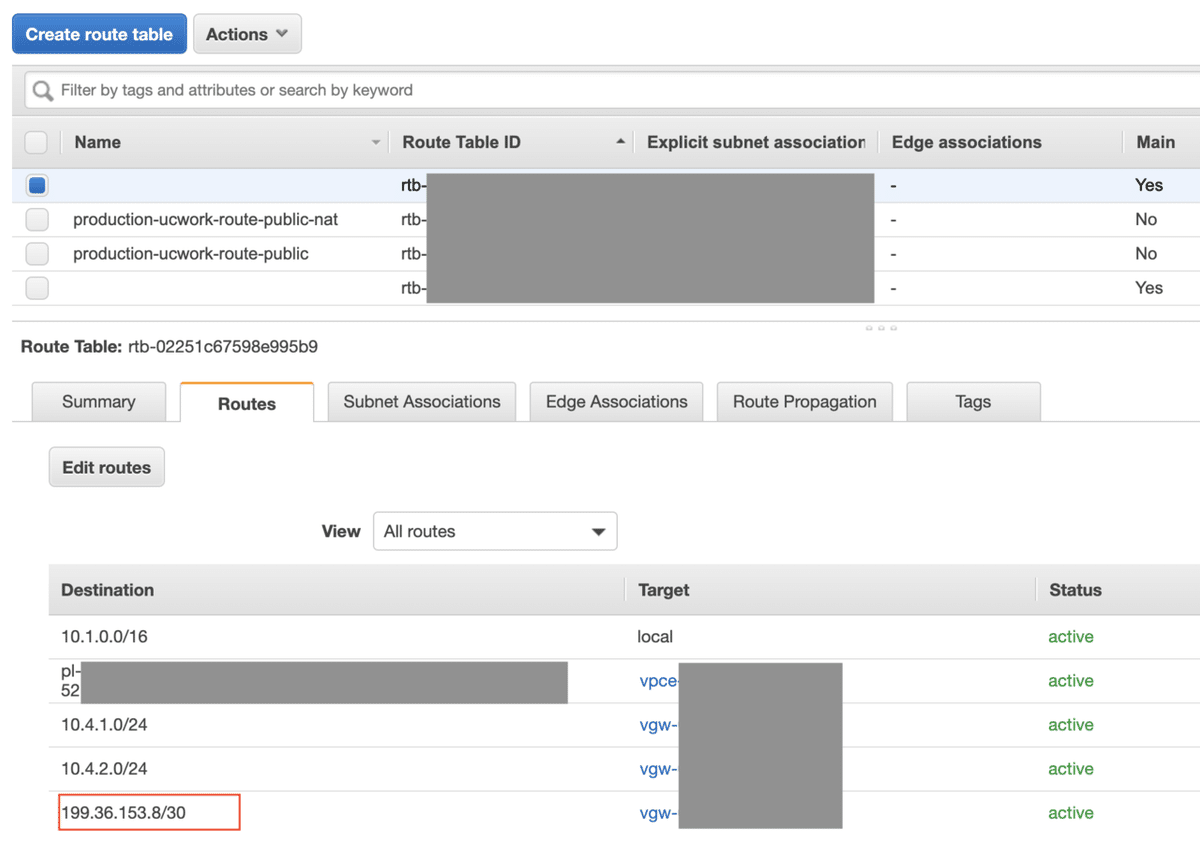Screen dimensions: 1200x859
Task: Expand the All routes View dropdown
Action: [x=495, y=531]
